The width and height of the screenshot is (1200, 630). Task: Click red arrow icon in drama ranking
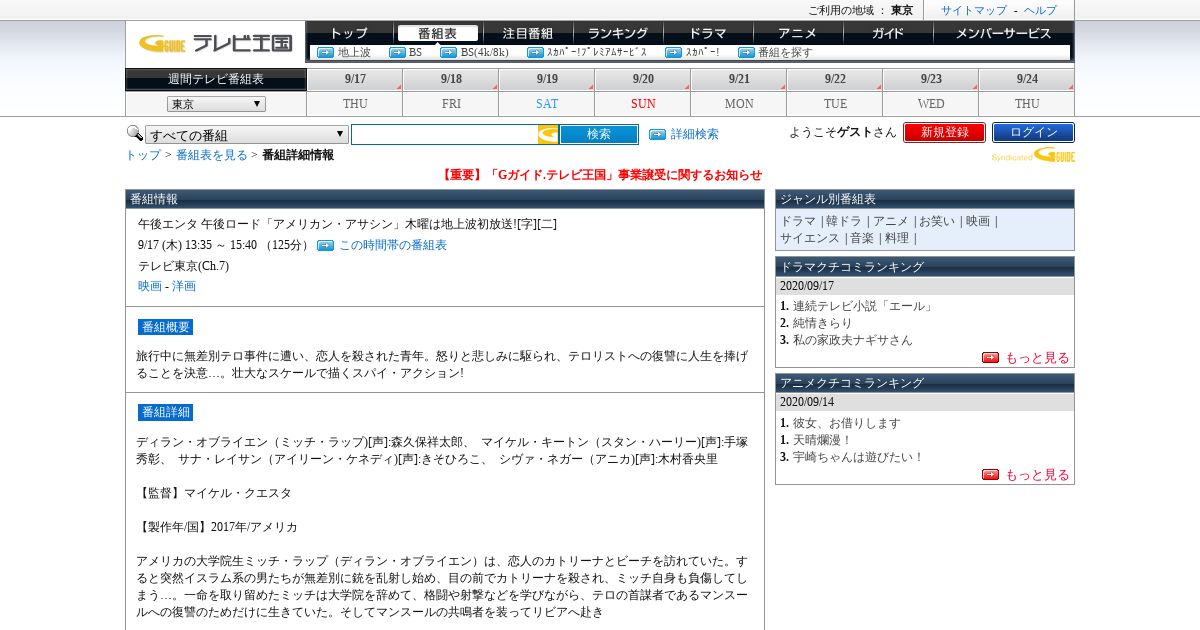(x=991, y=357)
